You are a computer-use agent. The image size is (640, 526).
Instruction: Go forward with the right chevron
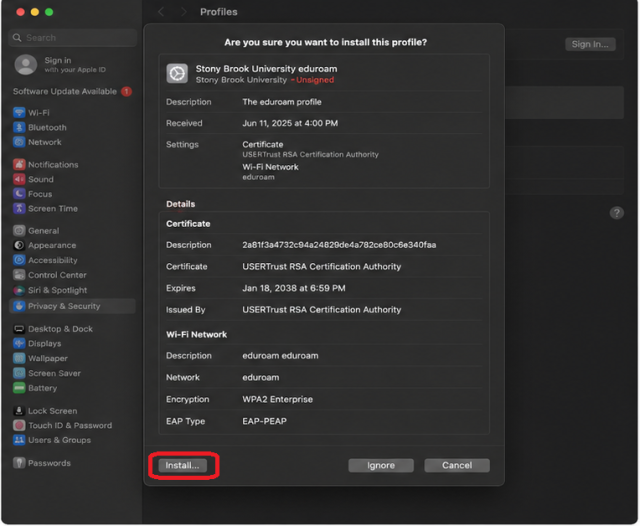184,12
